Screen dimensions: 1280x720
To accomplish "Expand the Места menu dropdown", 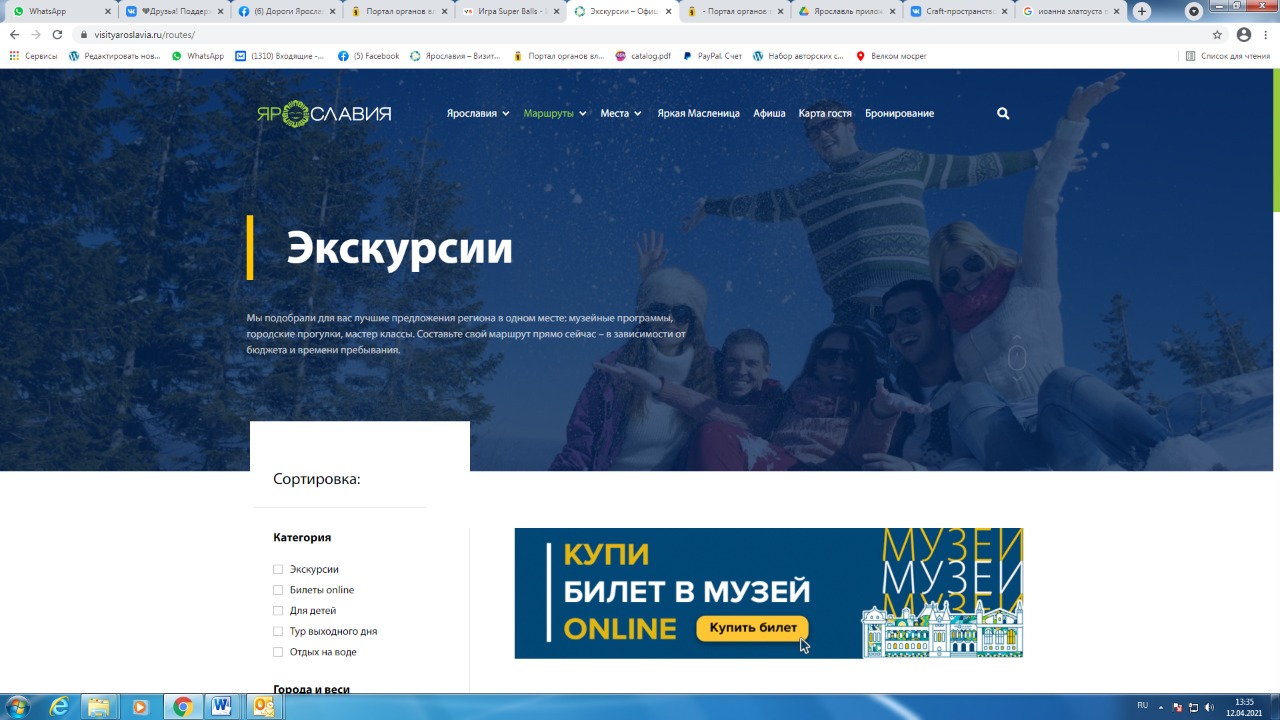I will tap(620, 114).
